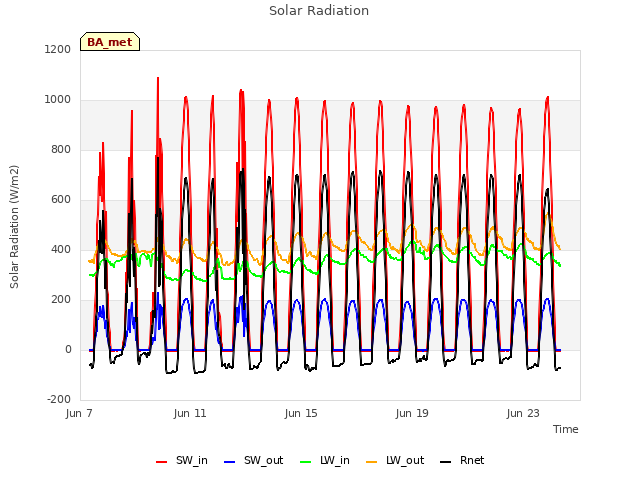Click the -200 y-axis tick label

[x=59, y=399]
